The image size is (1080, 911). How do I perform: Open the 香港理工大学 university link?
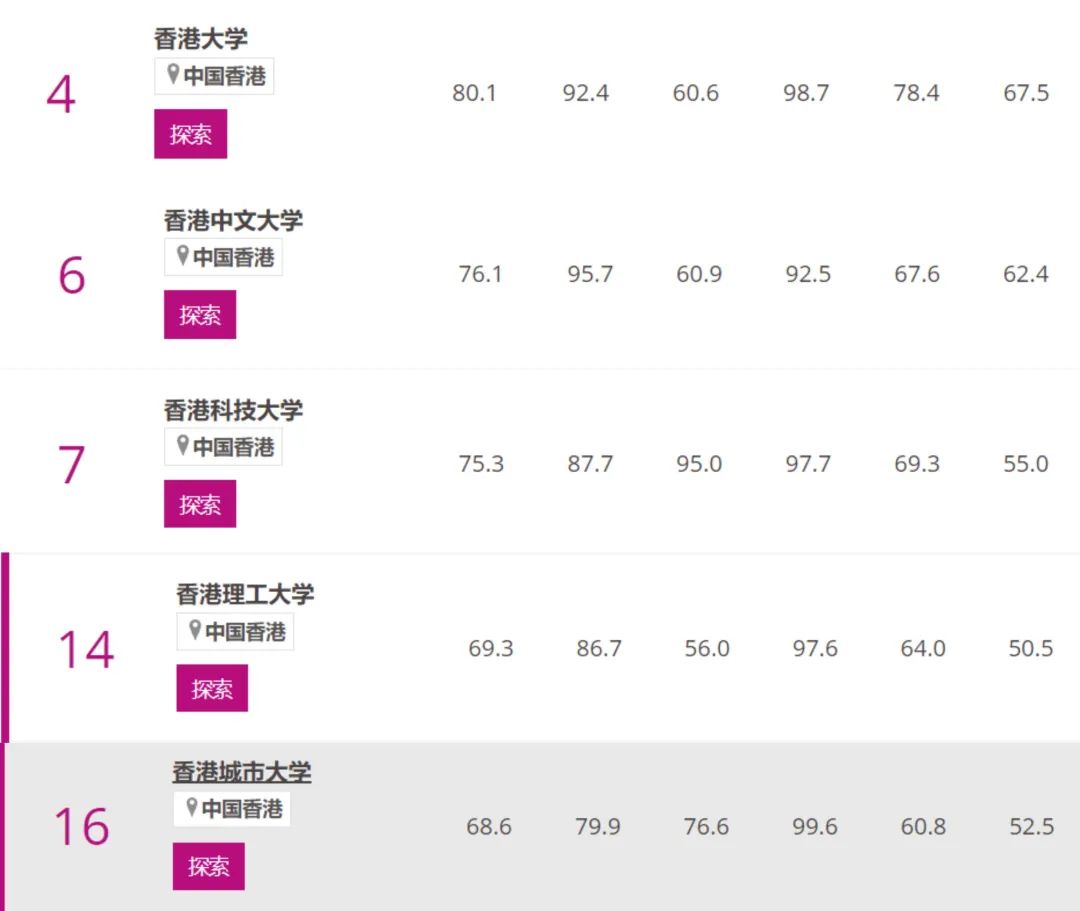tap(245, 594)
